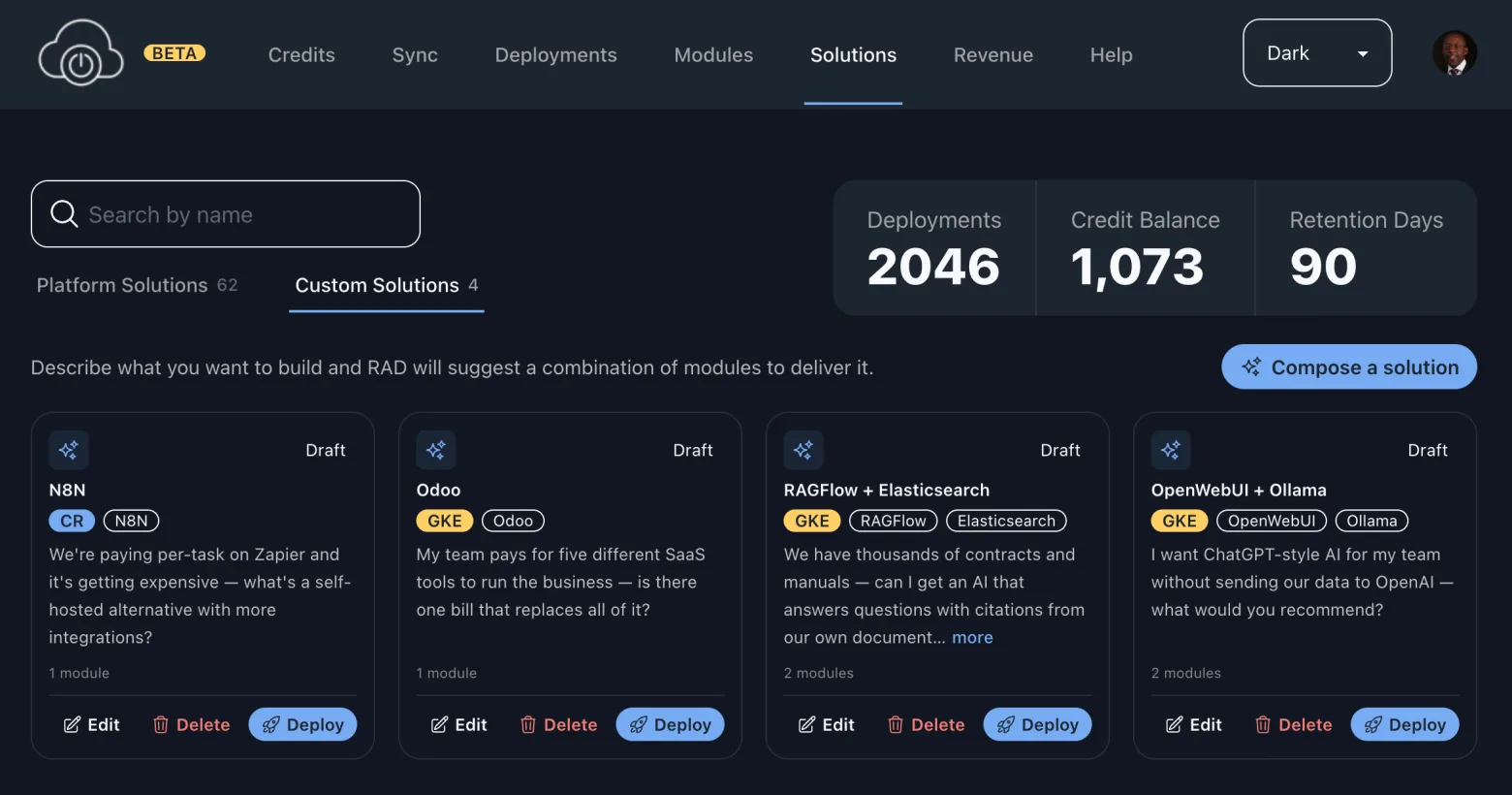Click the OpenWebUI module tag
The height and width of the screenshot is (795, 1512).
(1272, 521)
